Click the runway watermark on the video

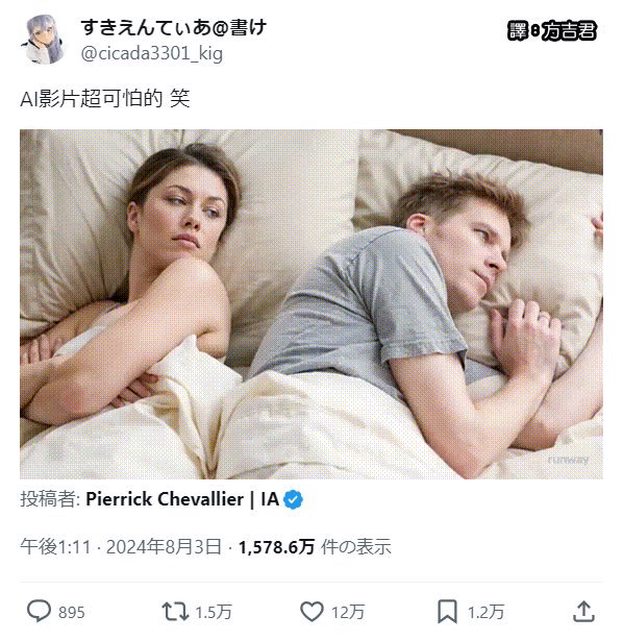pos(568,460)
